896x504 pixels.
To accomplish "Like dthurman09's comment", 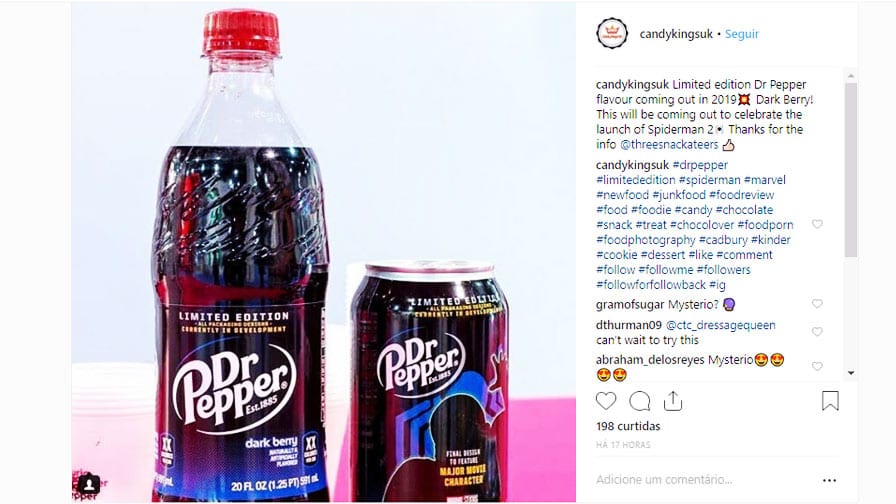I will [817, 332].
